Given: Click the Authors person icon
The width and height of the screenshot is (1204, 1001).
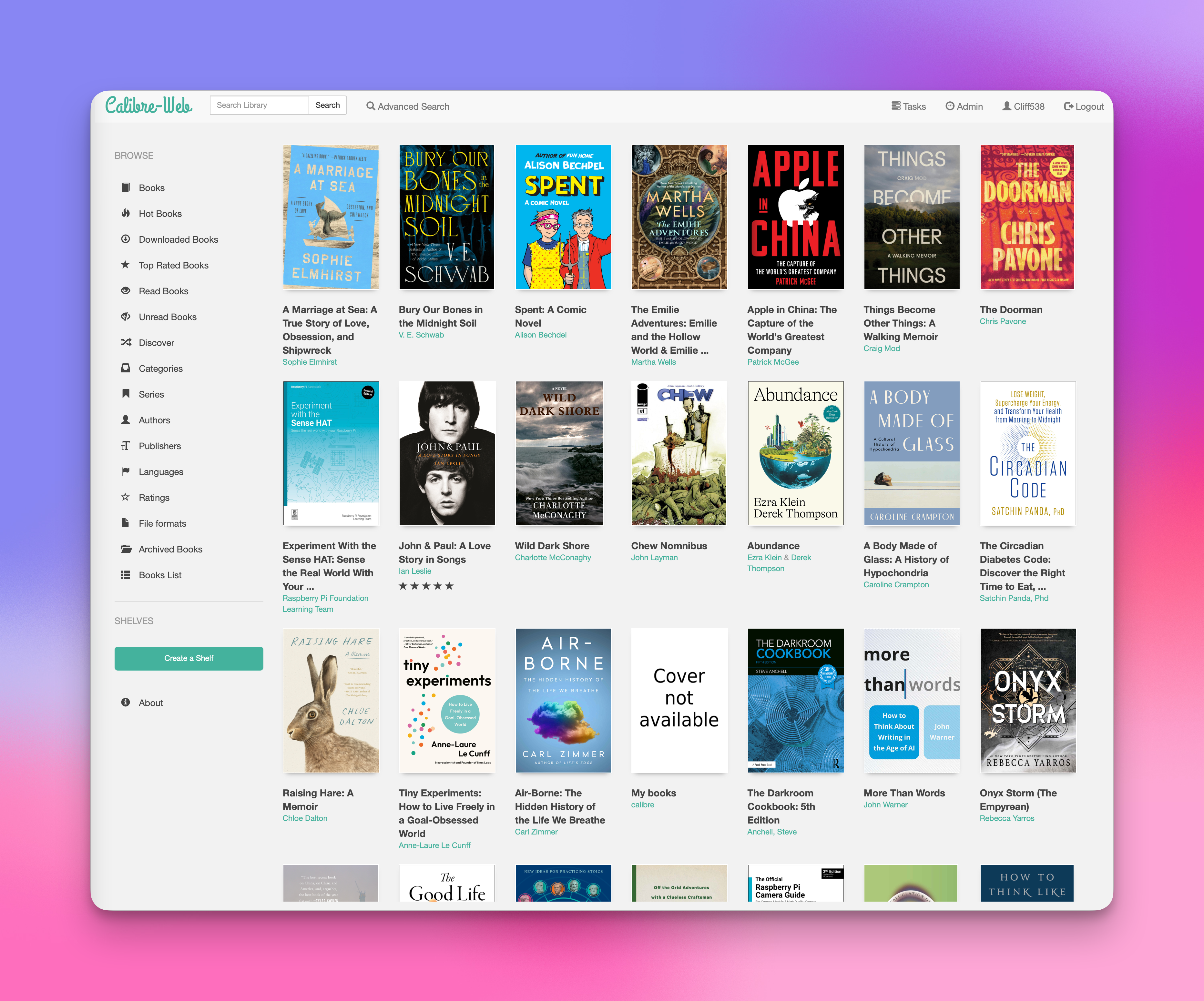Looking at the screenshot, I should click(126, 420).
